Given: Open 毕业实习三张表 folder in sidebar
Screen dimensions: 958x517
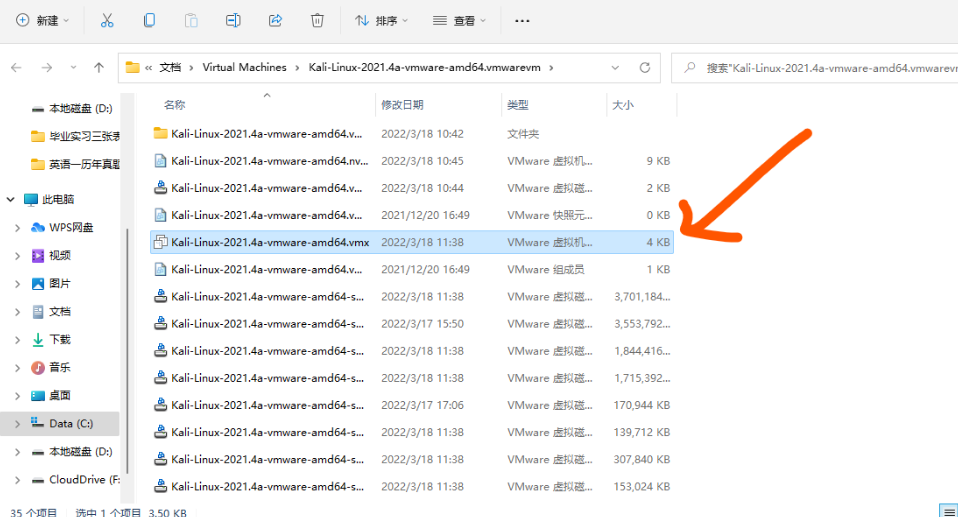Looking at the screenshot, I should [x=75, y=136].
